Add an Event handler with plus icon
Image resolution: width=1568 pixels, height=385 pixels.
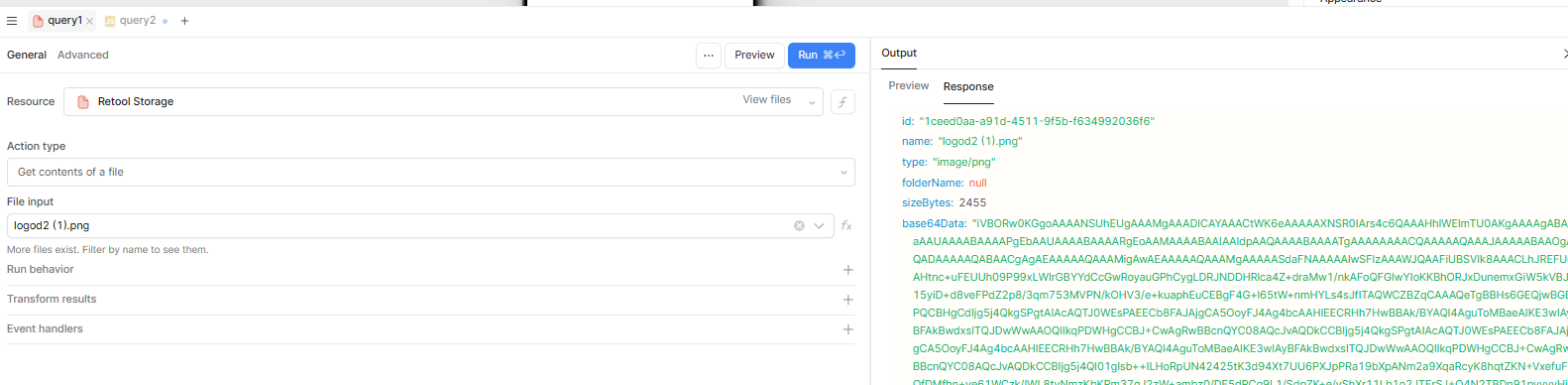848,329
